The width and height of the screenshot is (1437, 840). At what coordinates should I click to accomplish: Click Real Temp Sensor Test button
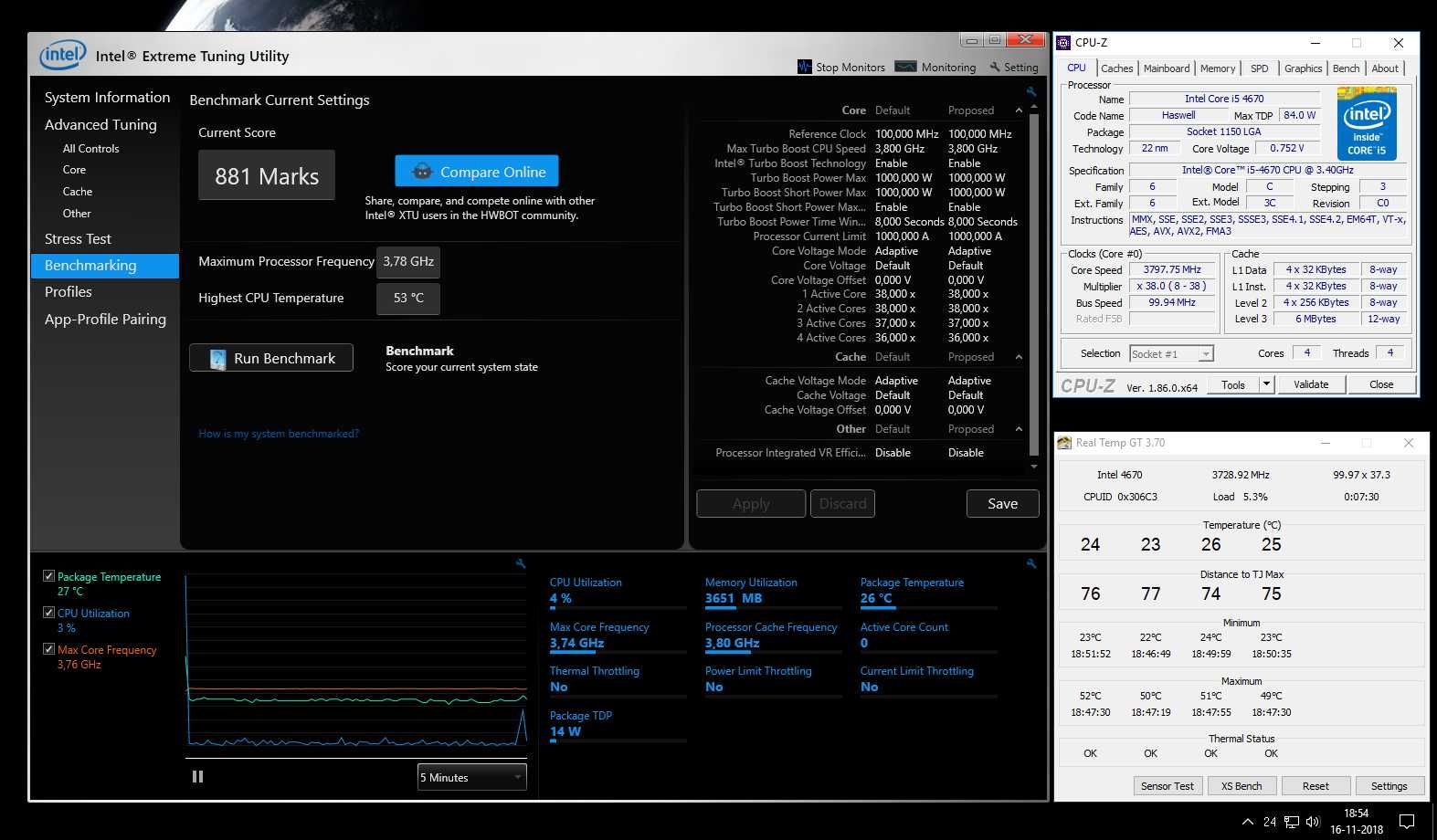coord(1167,785)
